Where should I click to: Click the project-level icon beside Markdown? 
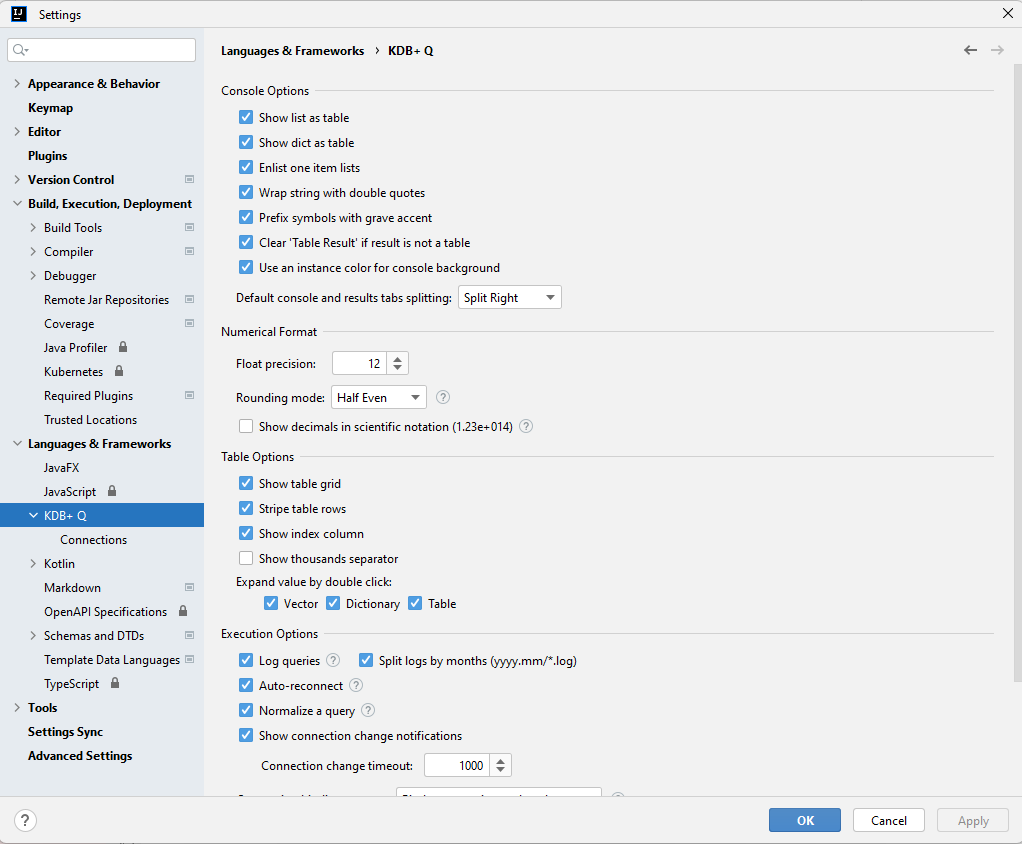(190, 587)
